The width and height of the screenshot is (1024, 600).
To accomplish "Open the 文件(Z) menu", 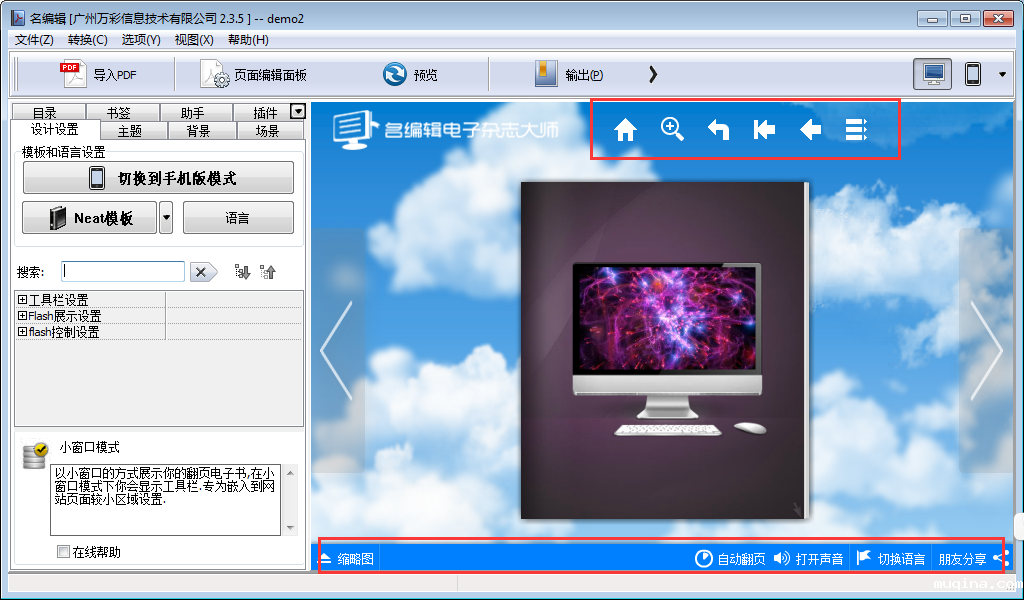I will coord(34,40).
